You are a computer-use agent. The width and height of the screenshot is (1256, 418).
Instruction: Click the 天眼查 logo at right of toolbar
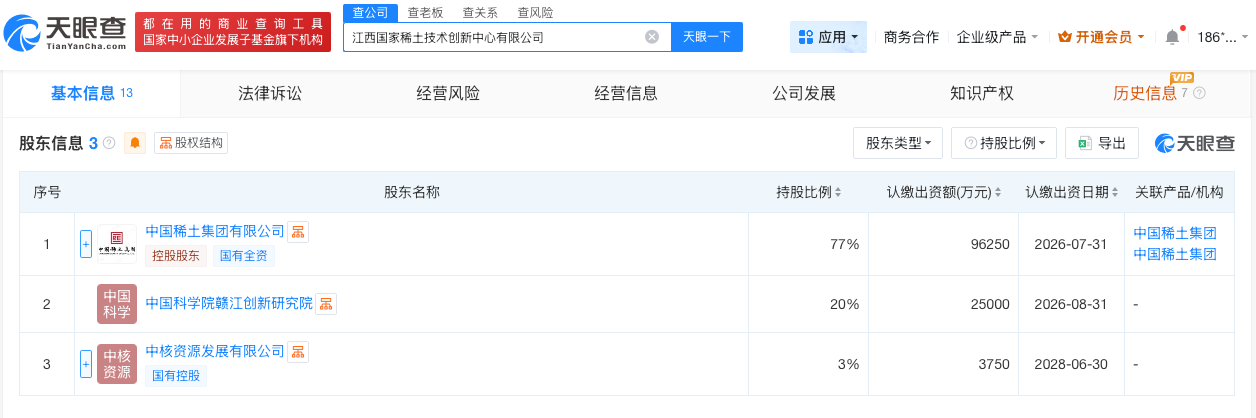[x=1195, y=143]
